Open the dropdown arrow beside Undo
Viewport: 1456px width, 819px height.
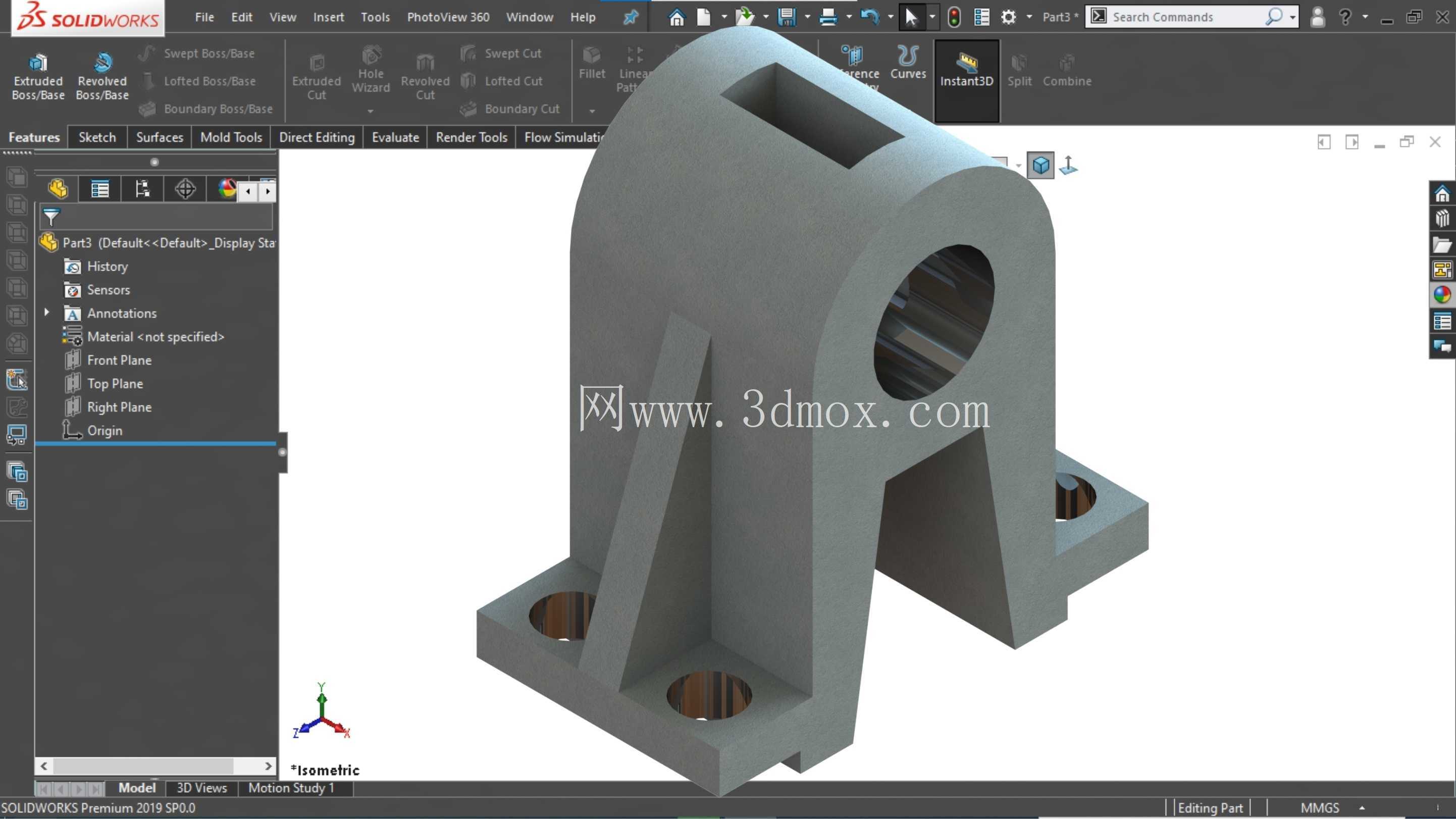(891, 17)
